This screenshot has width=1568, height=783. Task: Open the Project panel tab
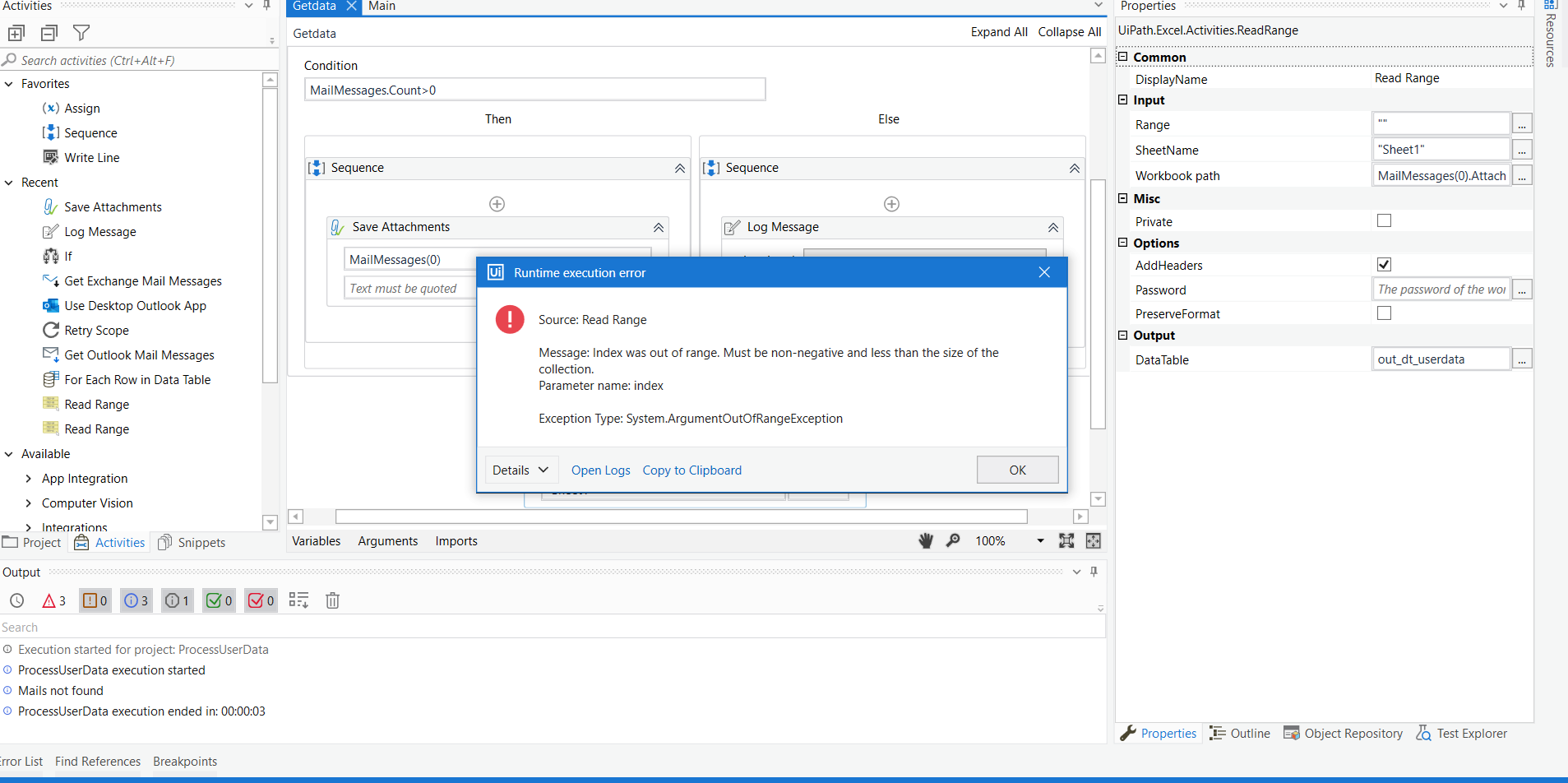click(x=33, y=543)
